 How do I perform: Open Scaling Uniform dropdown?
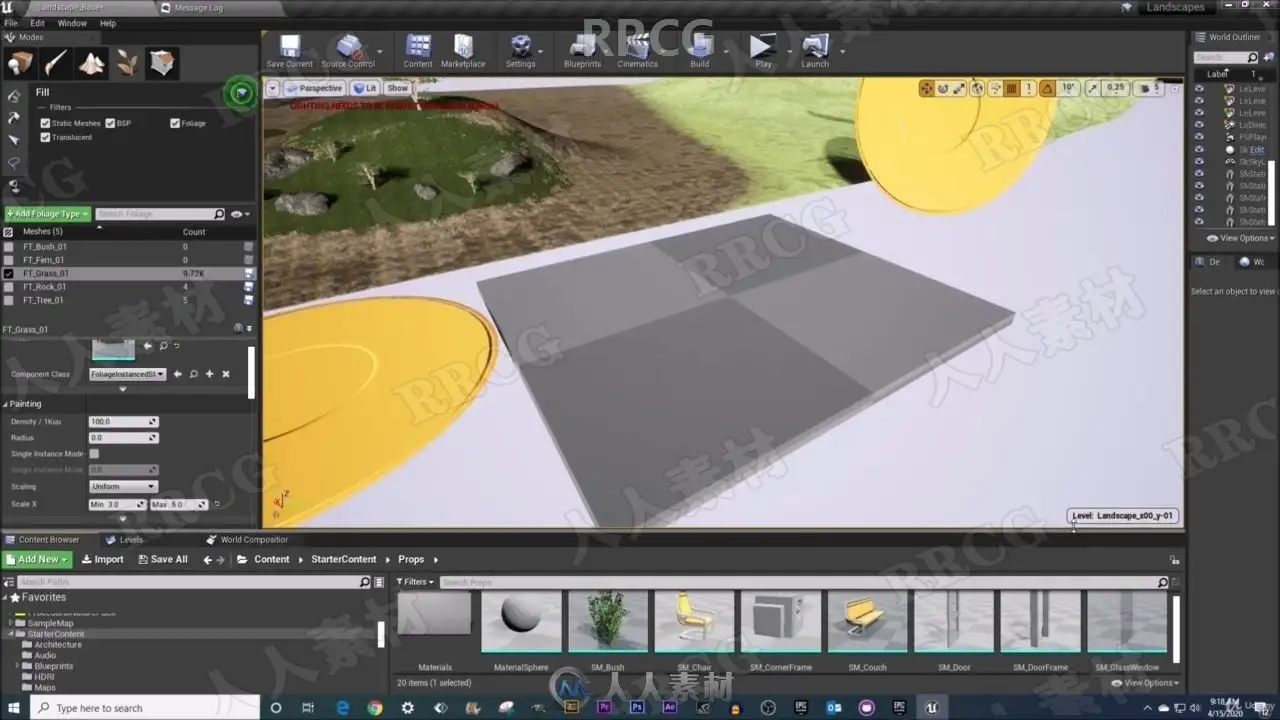123,487
